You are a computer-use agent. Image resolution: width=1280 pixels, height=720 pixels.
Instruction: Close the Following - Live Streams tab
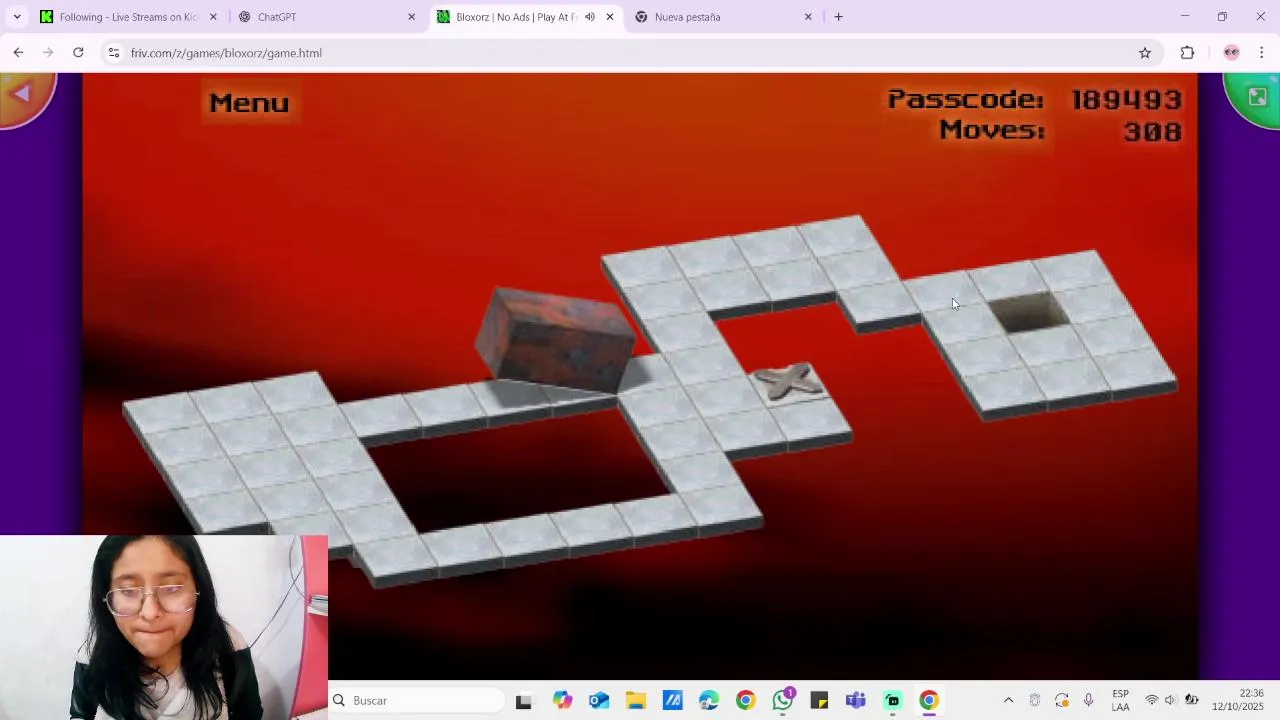pyautogui.click(x=213, y=17)
